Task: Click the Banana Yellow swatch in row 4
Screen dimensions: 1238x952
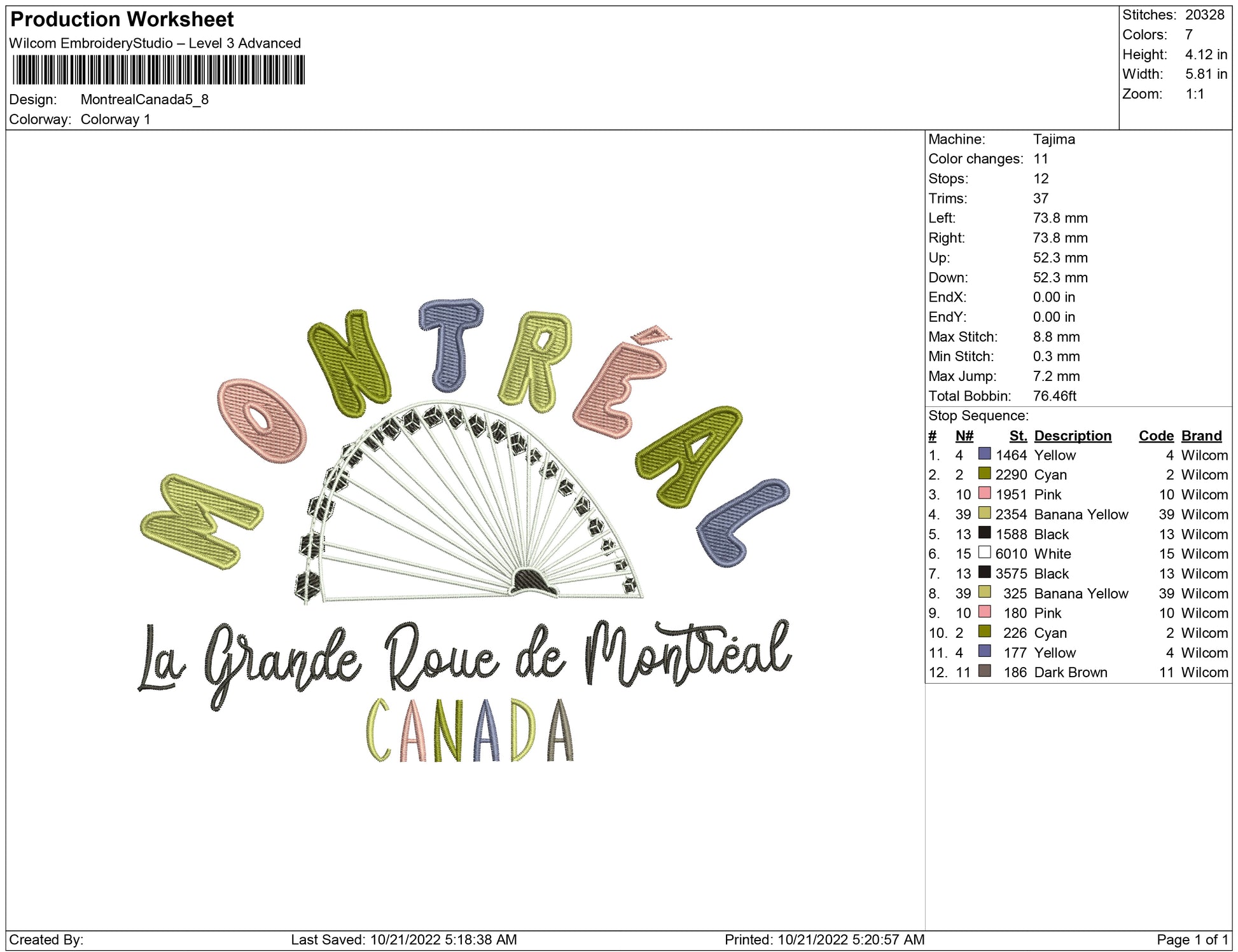Action: (x=984, y=513)
